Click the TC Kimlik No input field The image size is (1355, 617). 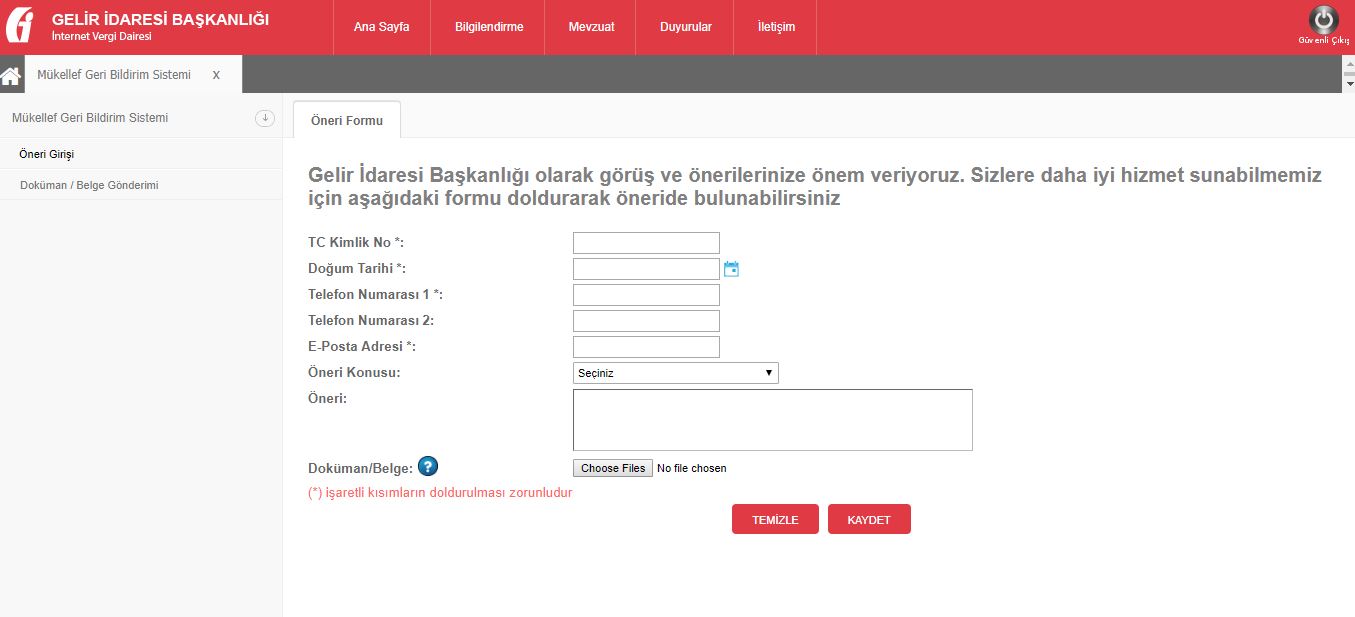tap(645, 242)
